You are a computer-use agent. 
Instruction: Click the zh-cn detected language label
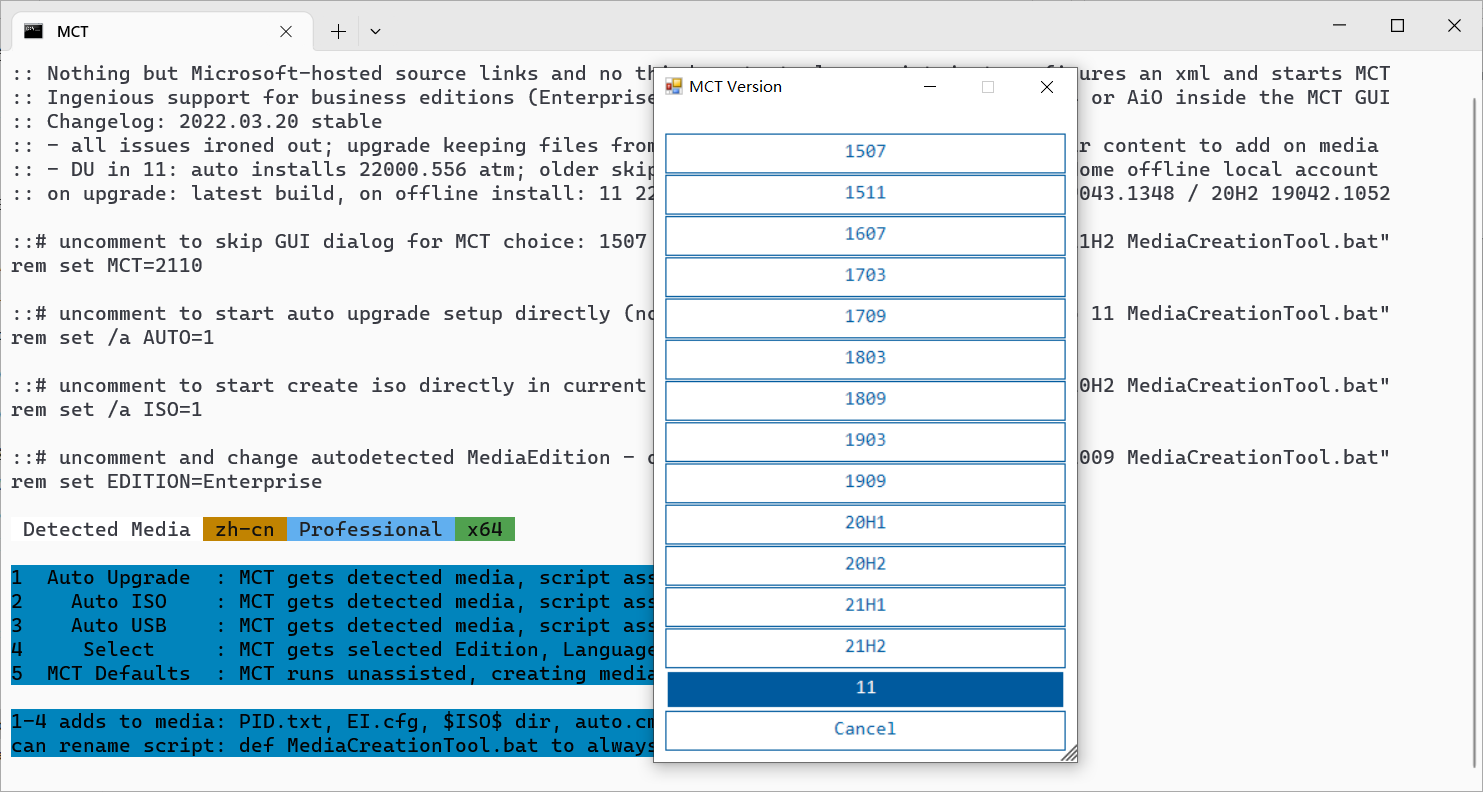click(245, 530)
